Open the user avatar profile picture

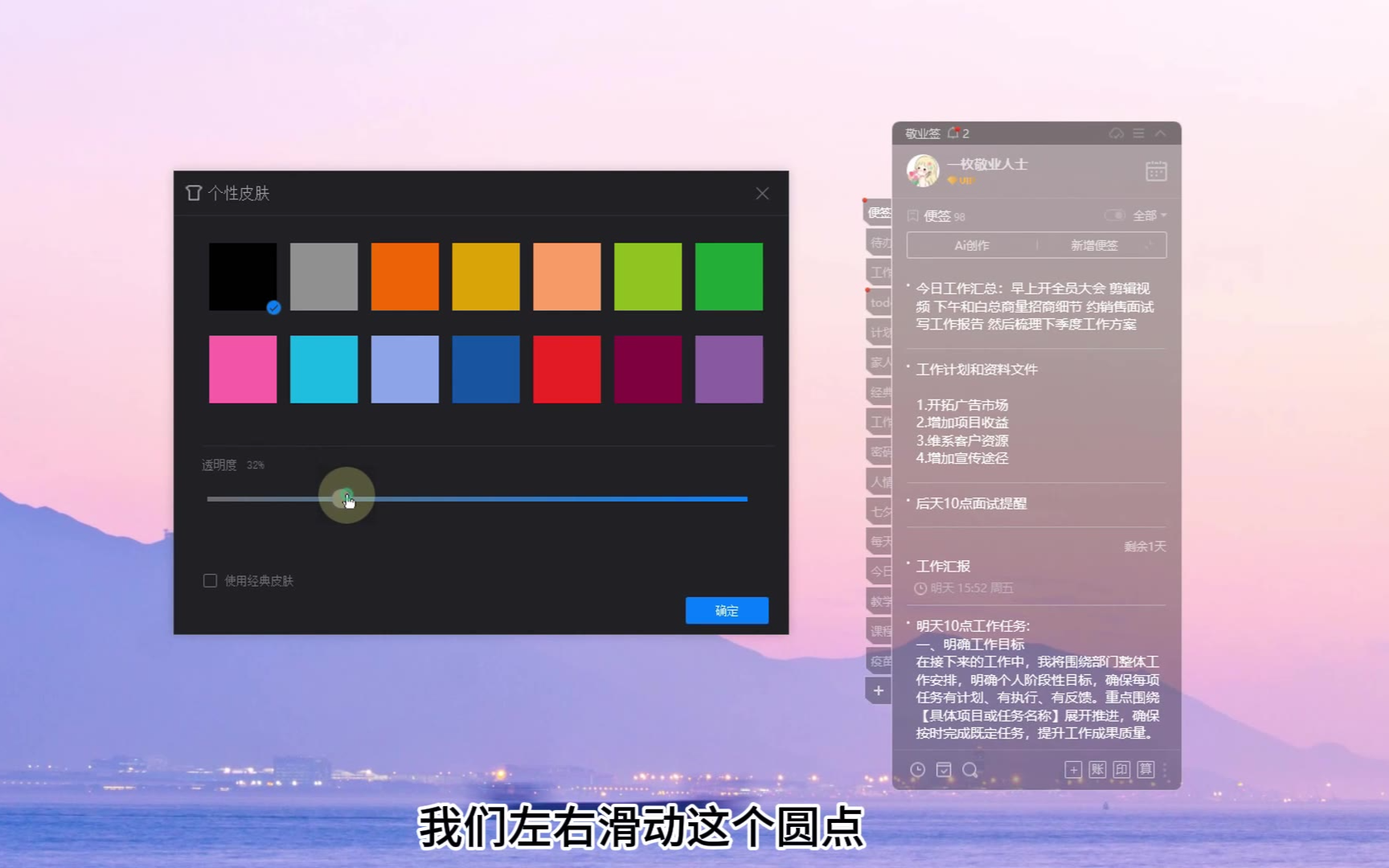pyautogui.click(x=923, y=170)
